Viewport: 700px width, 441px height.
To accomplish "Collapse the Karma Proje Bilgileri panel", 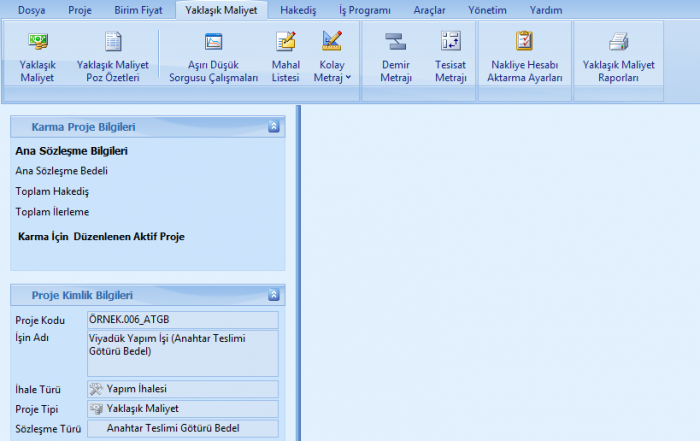I will [x=273, y=127].
